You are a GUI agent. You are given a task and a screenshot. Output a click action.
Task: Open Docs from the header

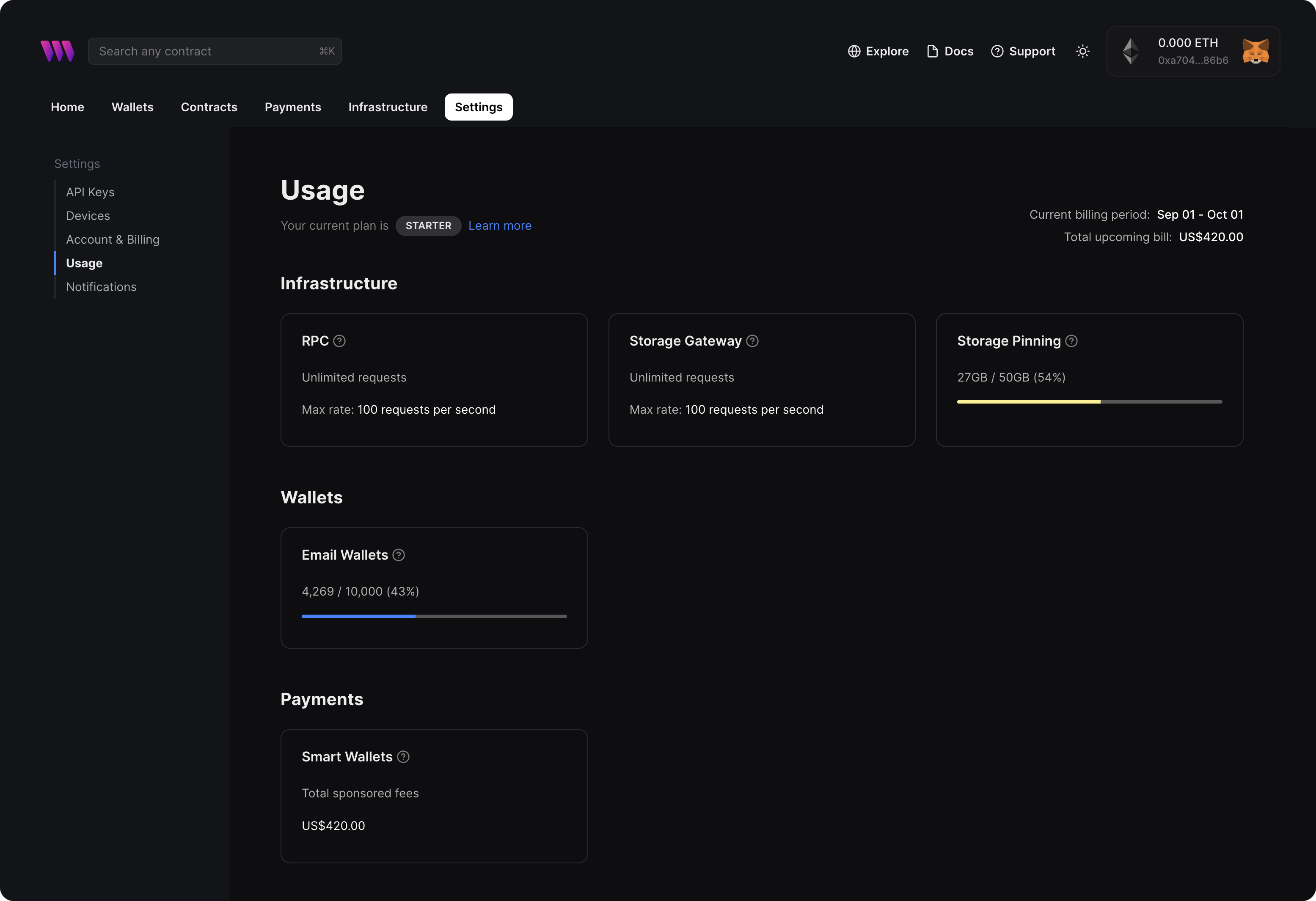tap(950, 52)
